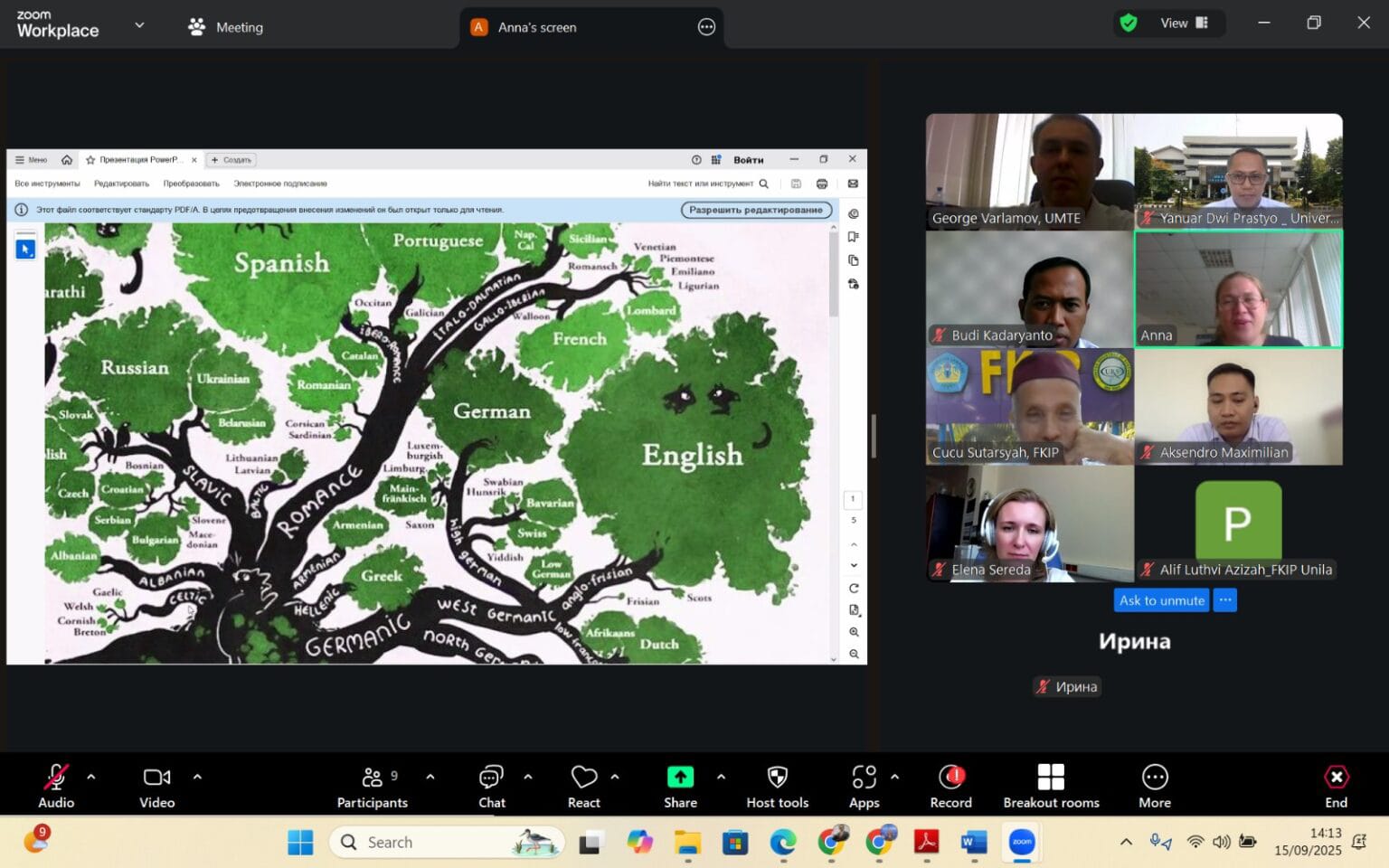
Task: Open the Zoom Workplace dropdown chevron
Action: pyautogui.click(x=139, y=25)
